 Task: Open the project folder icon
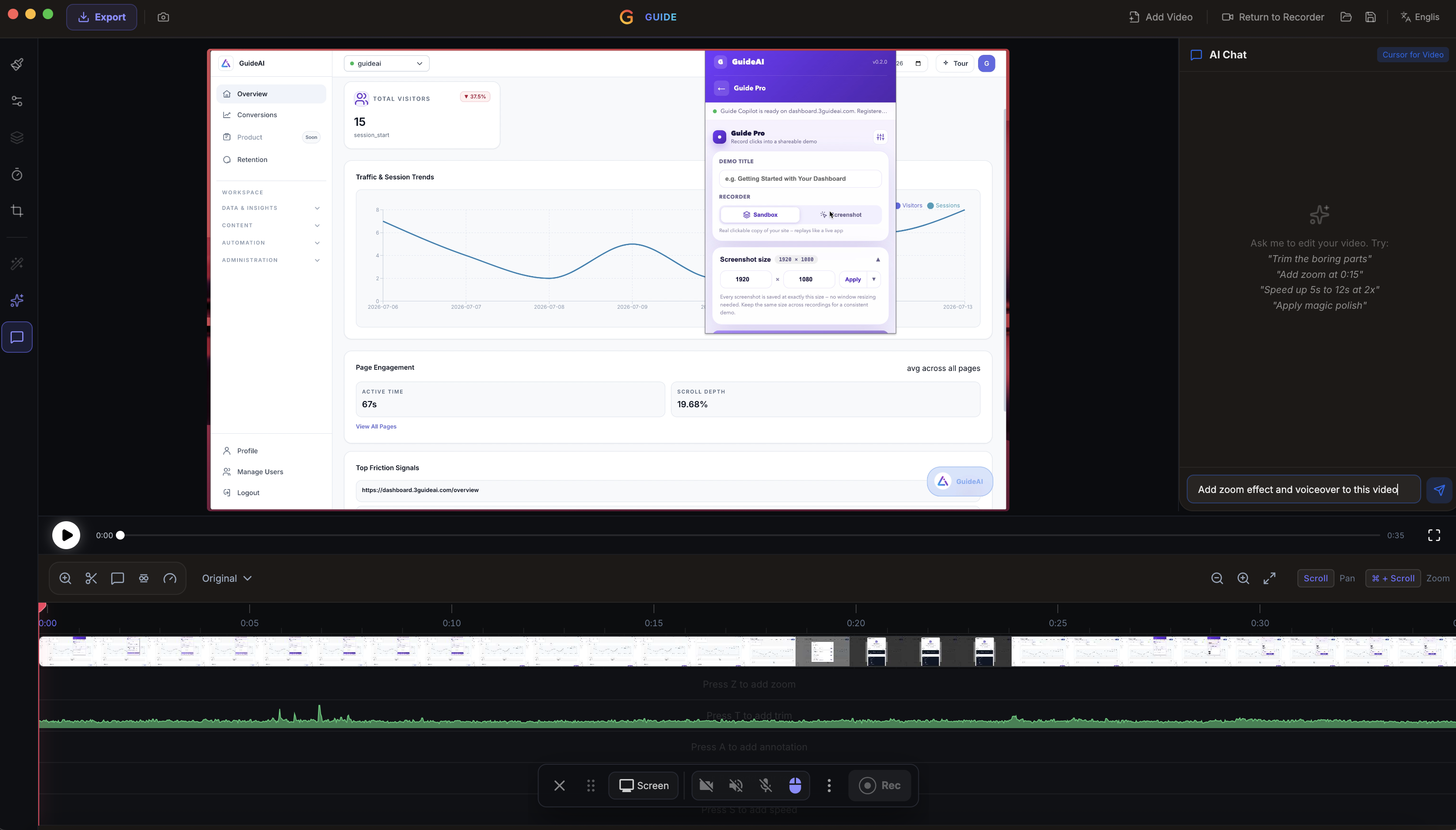tap(1346, 17)
